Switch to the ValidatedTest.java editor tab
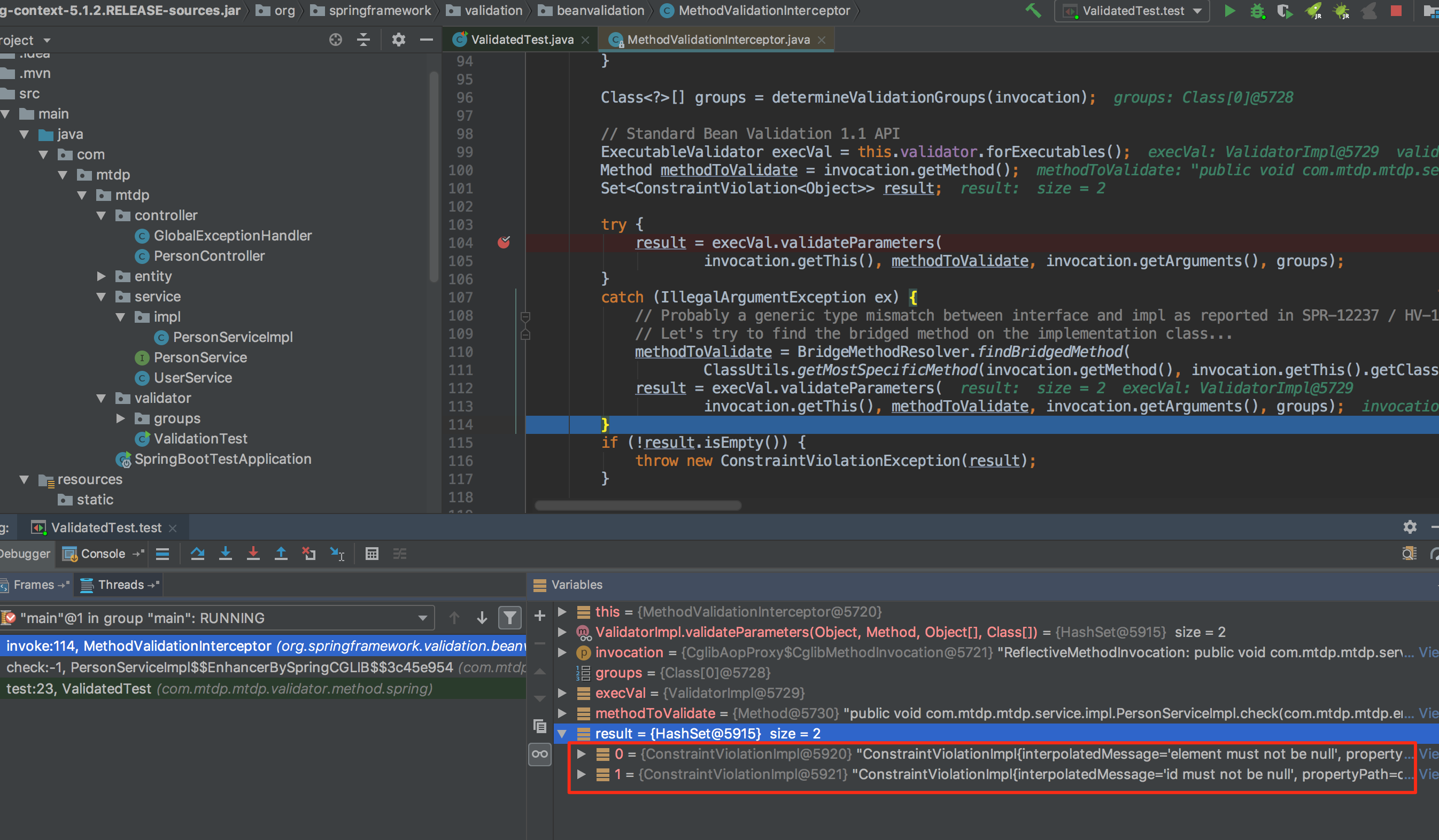The height and width of the screenshot is (840, 1439). pos(521,40)
